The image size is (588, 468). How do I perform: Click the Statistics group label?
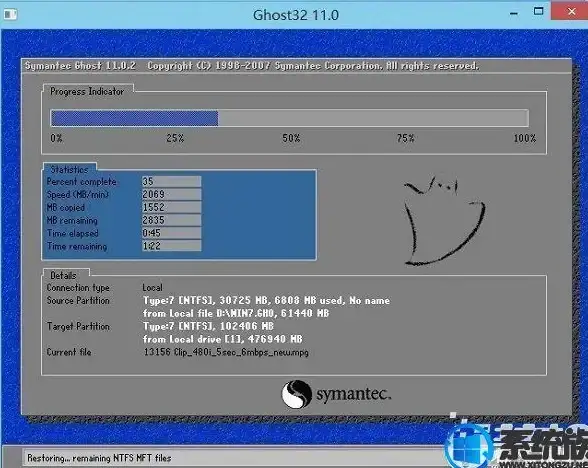[69, 169]
